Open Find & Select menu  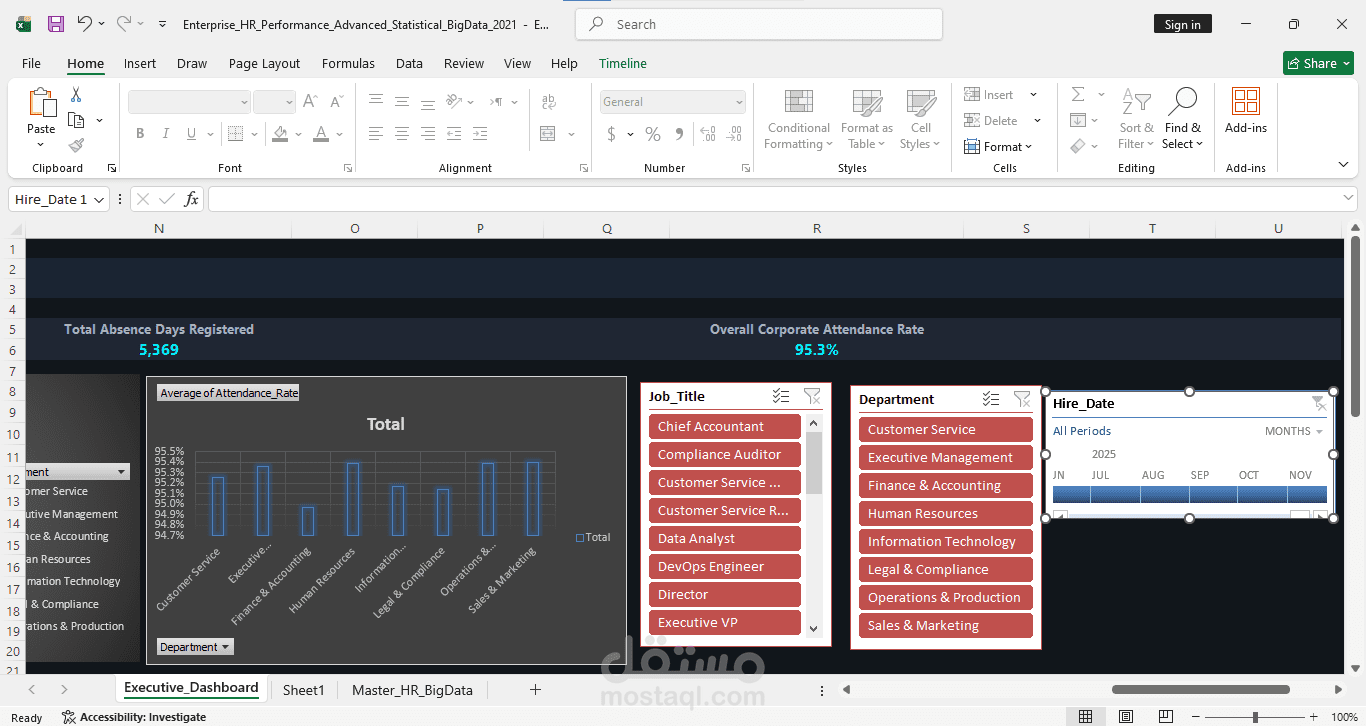click(x=1182, y=119)
